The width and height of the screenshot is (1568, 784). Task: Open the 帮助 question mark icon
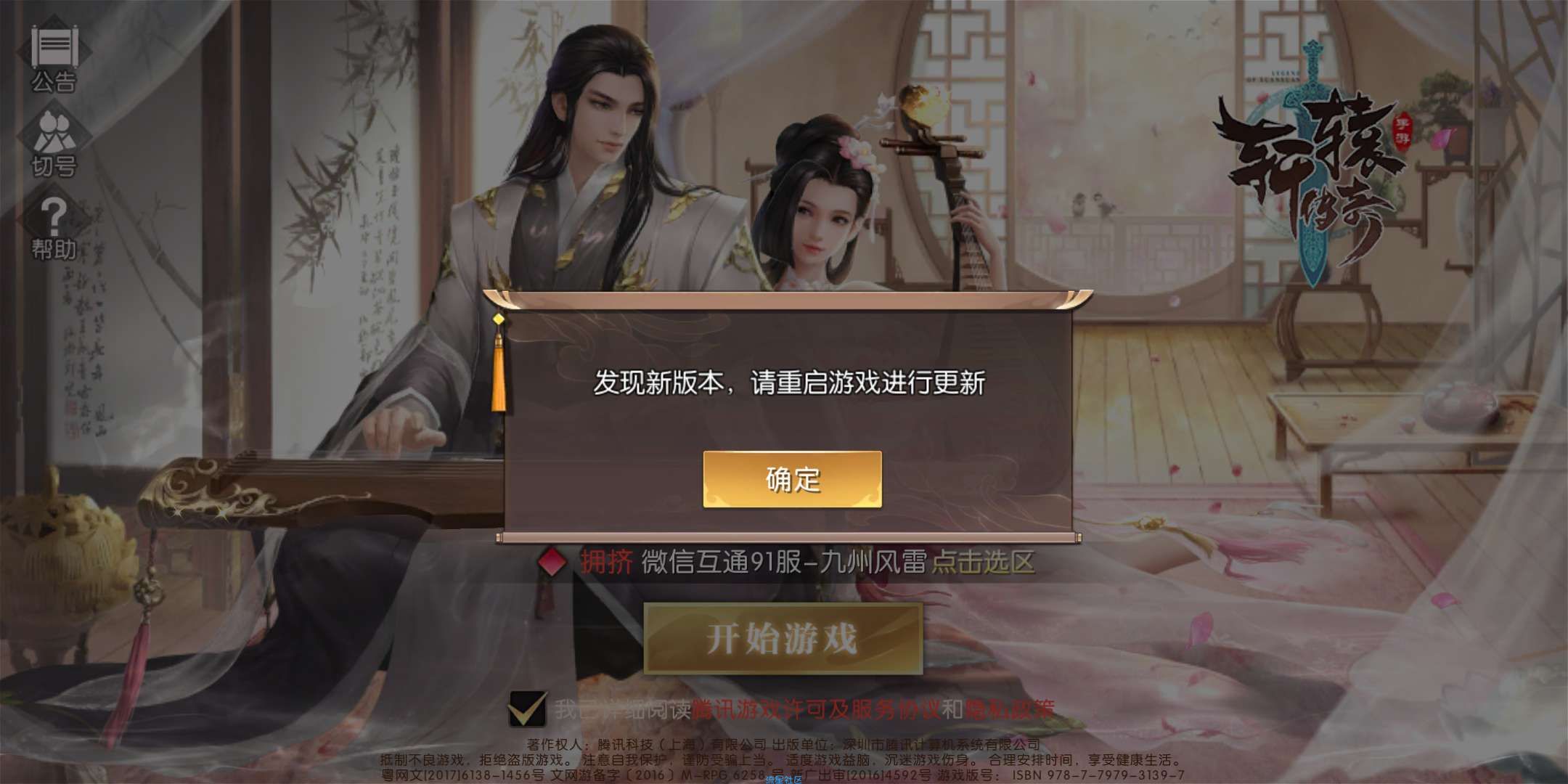click(53, 215)
